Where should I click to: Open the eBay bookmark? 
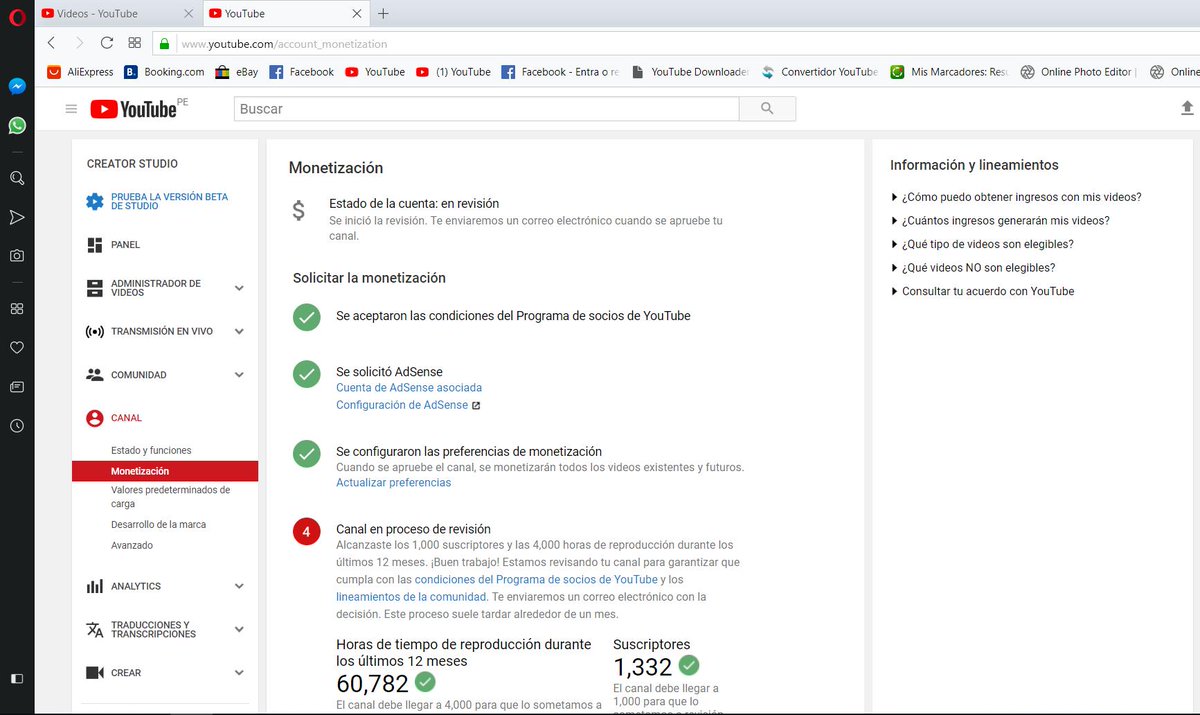[x=236, y=72]
